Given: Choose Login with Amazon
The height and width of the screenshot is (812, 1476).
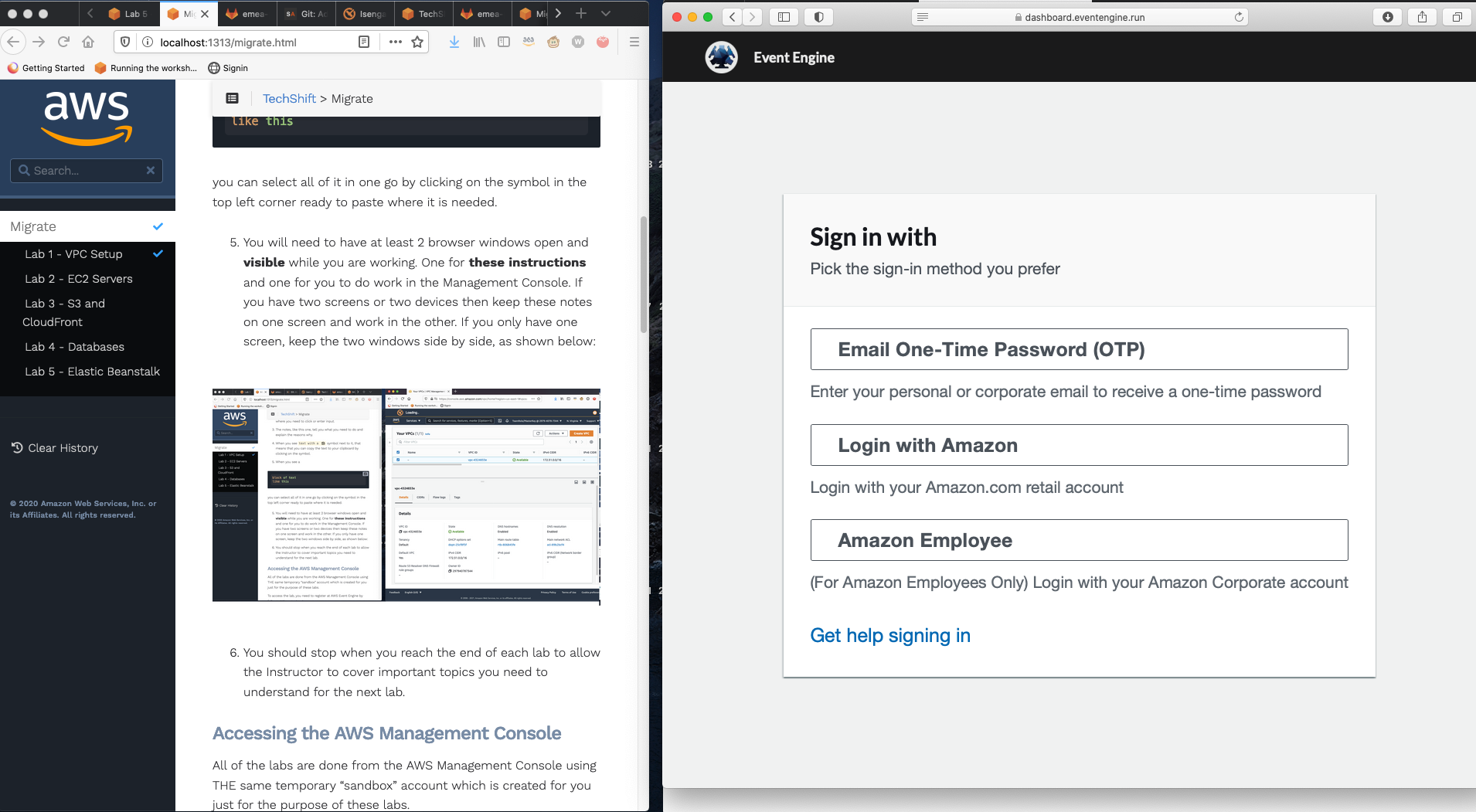Looking at the screenshot, I should [x=1079, y=445].
